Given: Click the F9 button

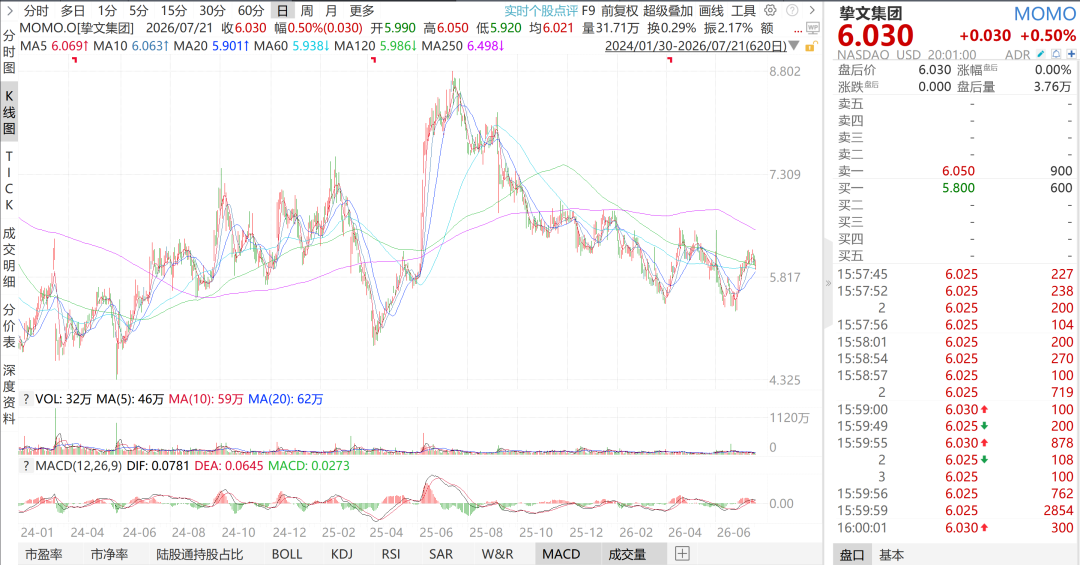Looking at the screenshot, I should click(588, 10).
